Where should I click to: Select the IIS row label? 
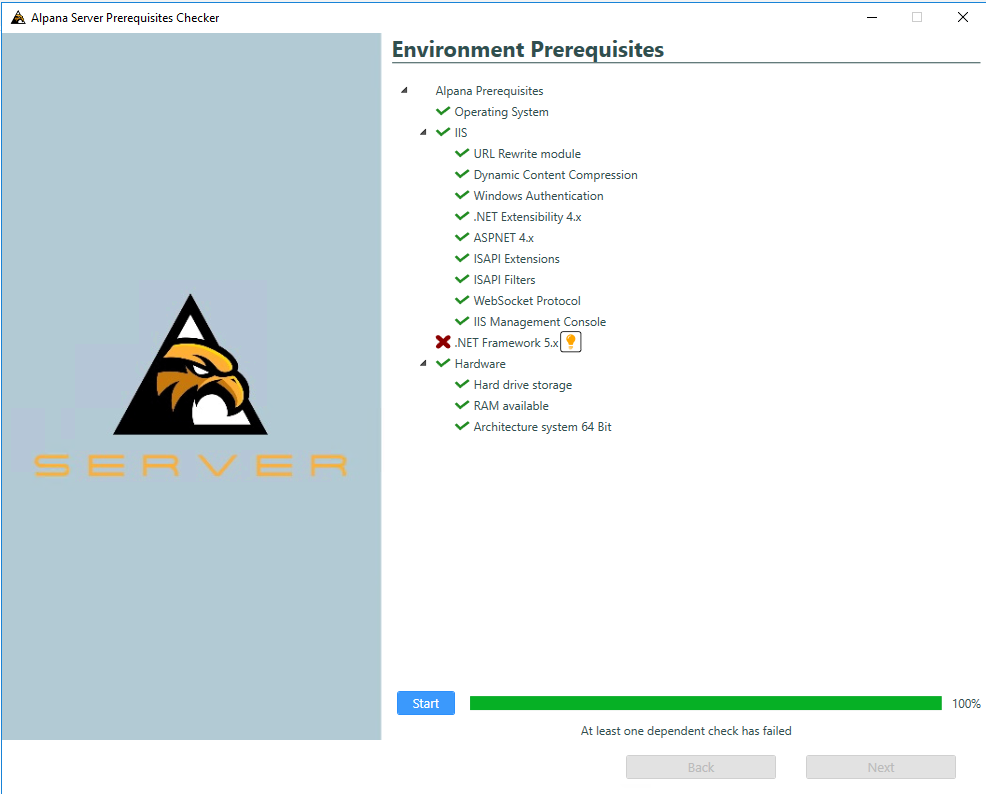click(x=461, y=133)
